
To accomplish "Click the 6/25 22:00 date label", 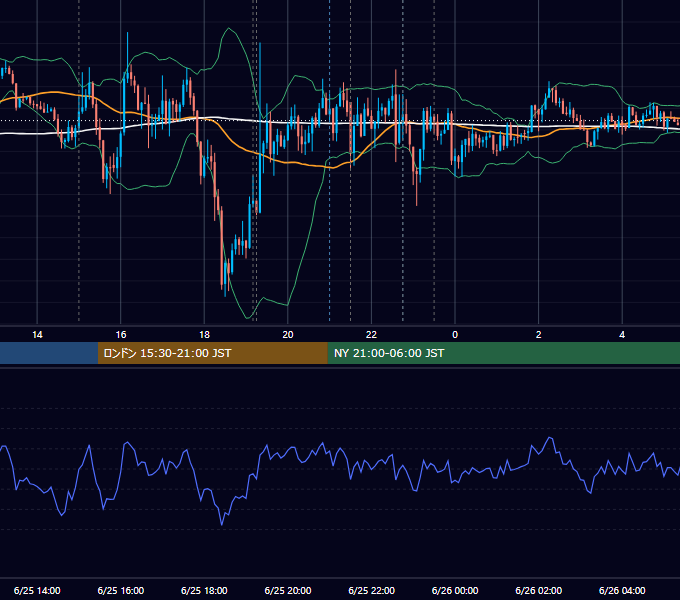I will [372, 590].
